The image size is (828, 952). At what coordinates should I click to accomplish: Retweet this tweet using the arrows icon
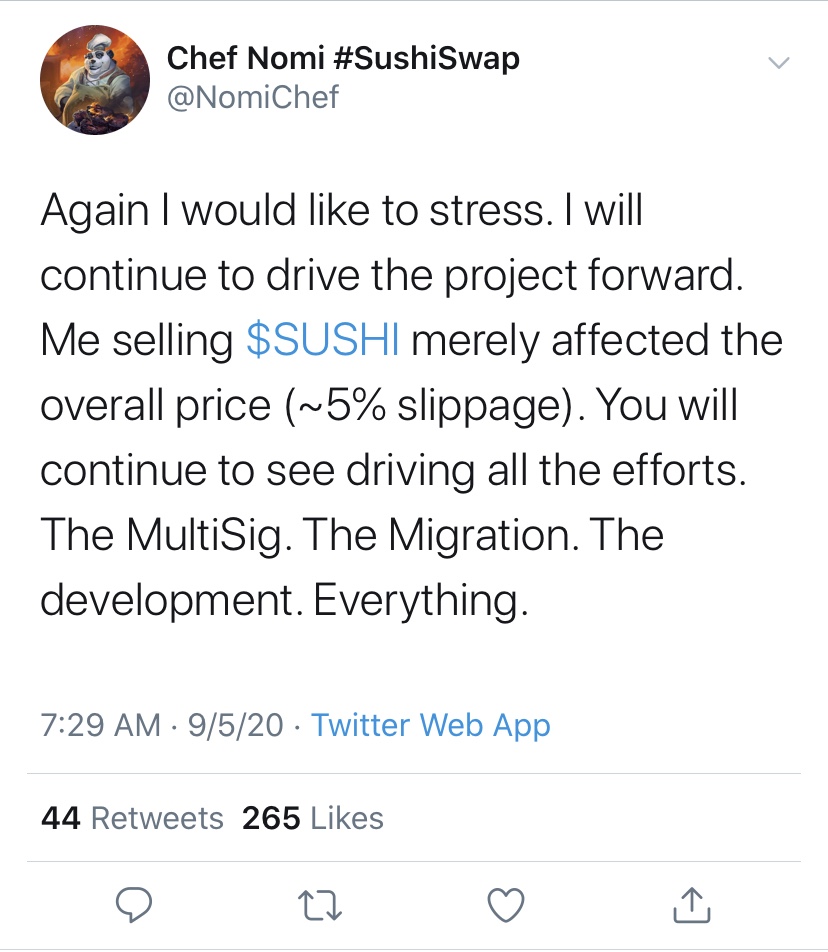319,905
